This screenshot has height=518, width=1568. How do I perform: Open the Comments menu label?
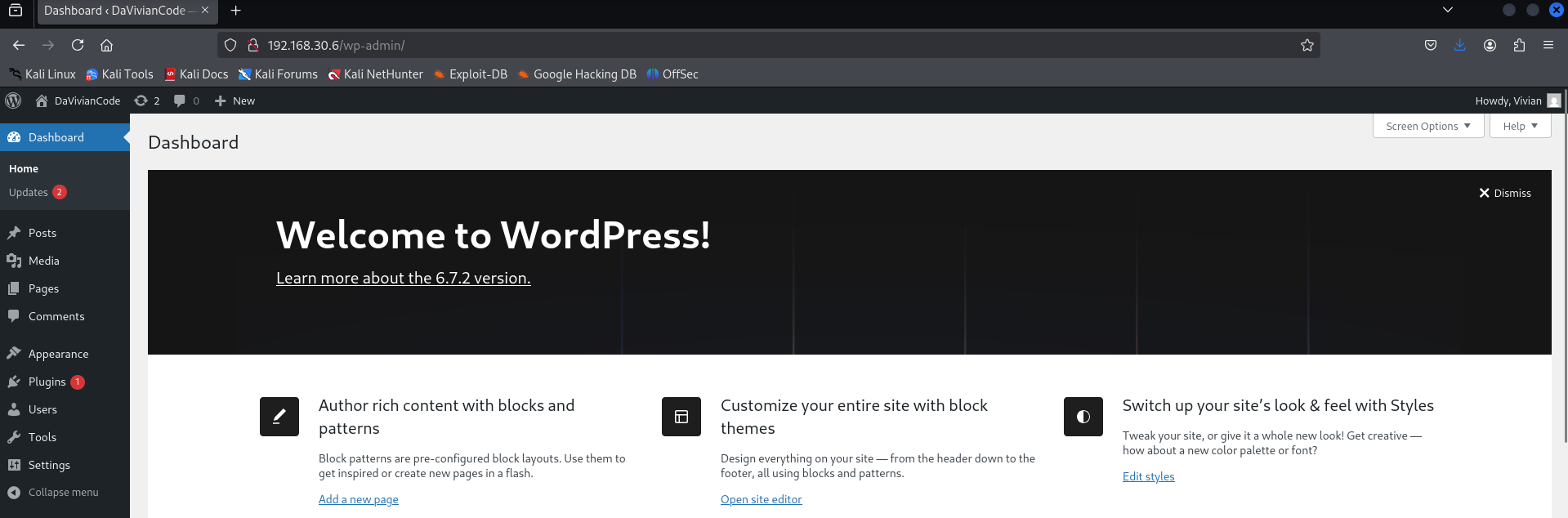56,316
